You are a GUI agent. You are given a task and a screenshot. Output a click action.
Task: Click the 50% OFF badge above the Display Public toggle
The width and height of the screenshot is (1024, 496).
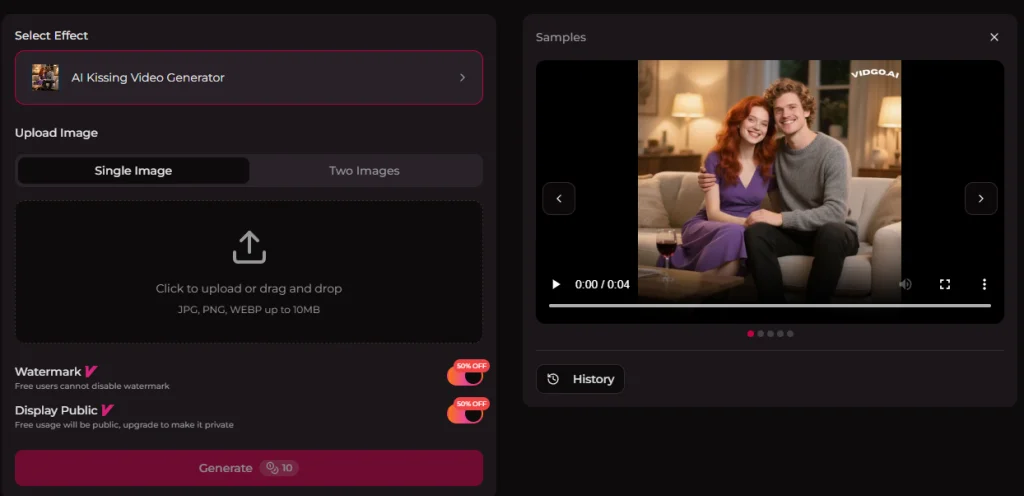[x=472, y=404]
